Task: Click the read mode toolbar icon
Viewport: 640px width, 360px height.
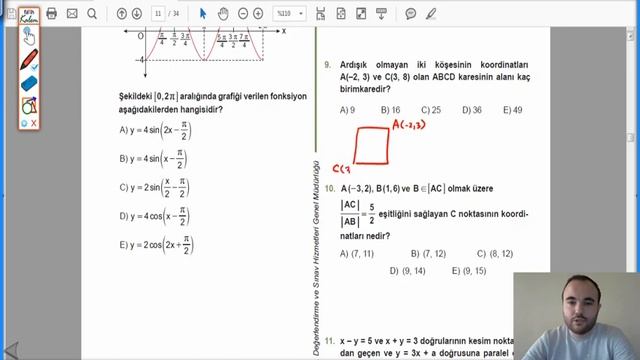Action: [381, 13]
